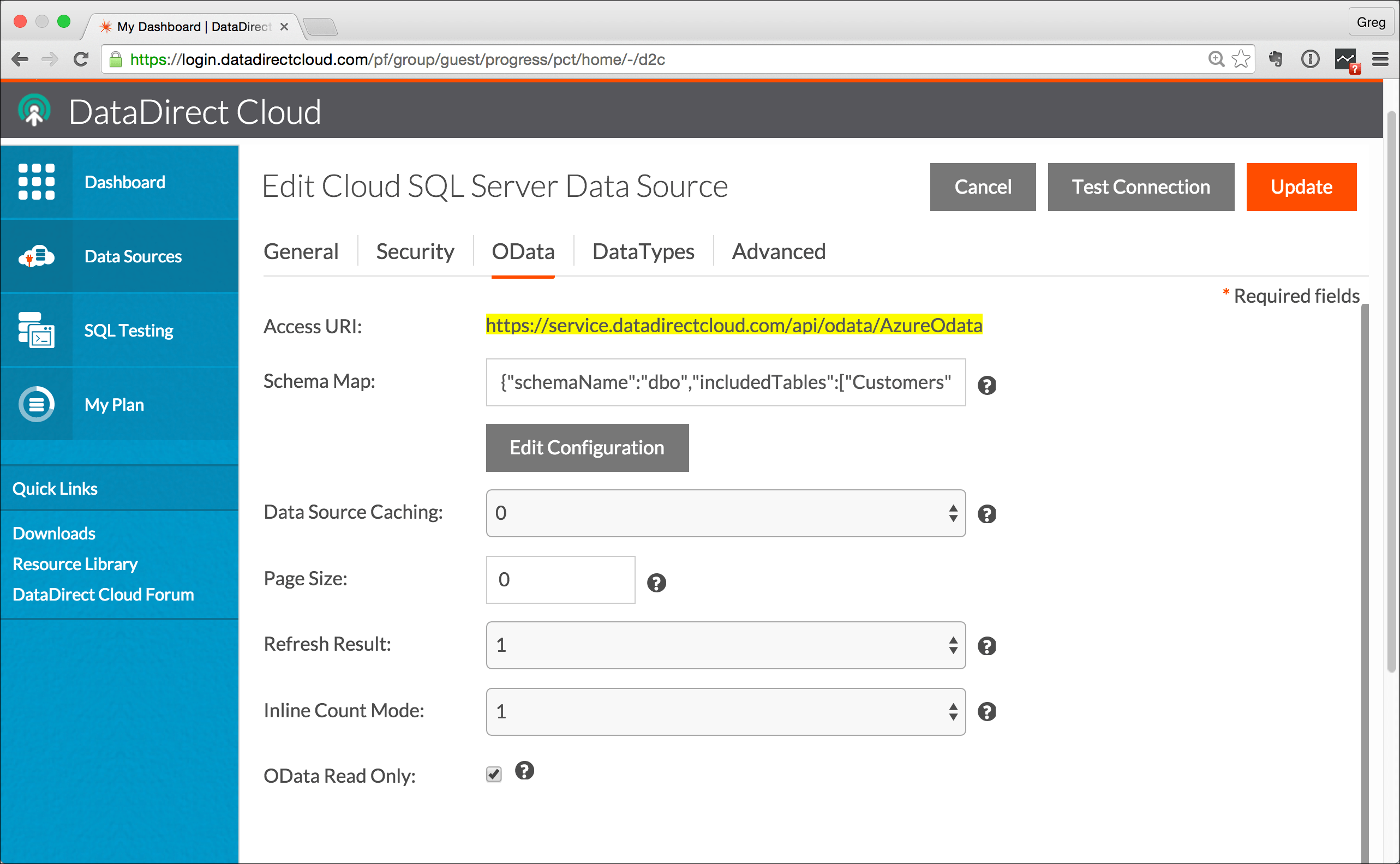Click the form panel inner scrollbar
Viewport: 1400px width, 864px height.
coord(1365,583)
